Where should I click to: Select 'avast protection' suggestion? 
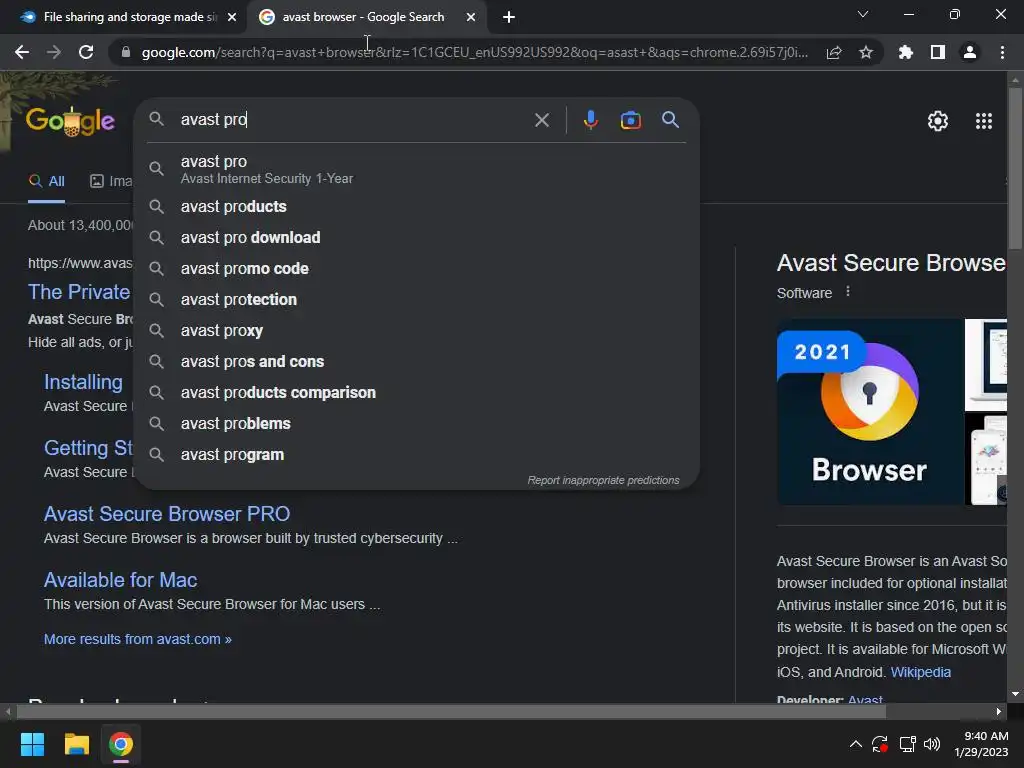pos(416,300)
